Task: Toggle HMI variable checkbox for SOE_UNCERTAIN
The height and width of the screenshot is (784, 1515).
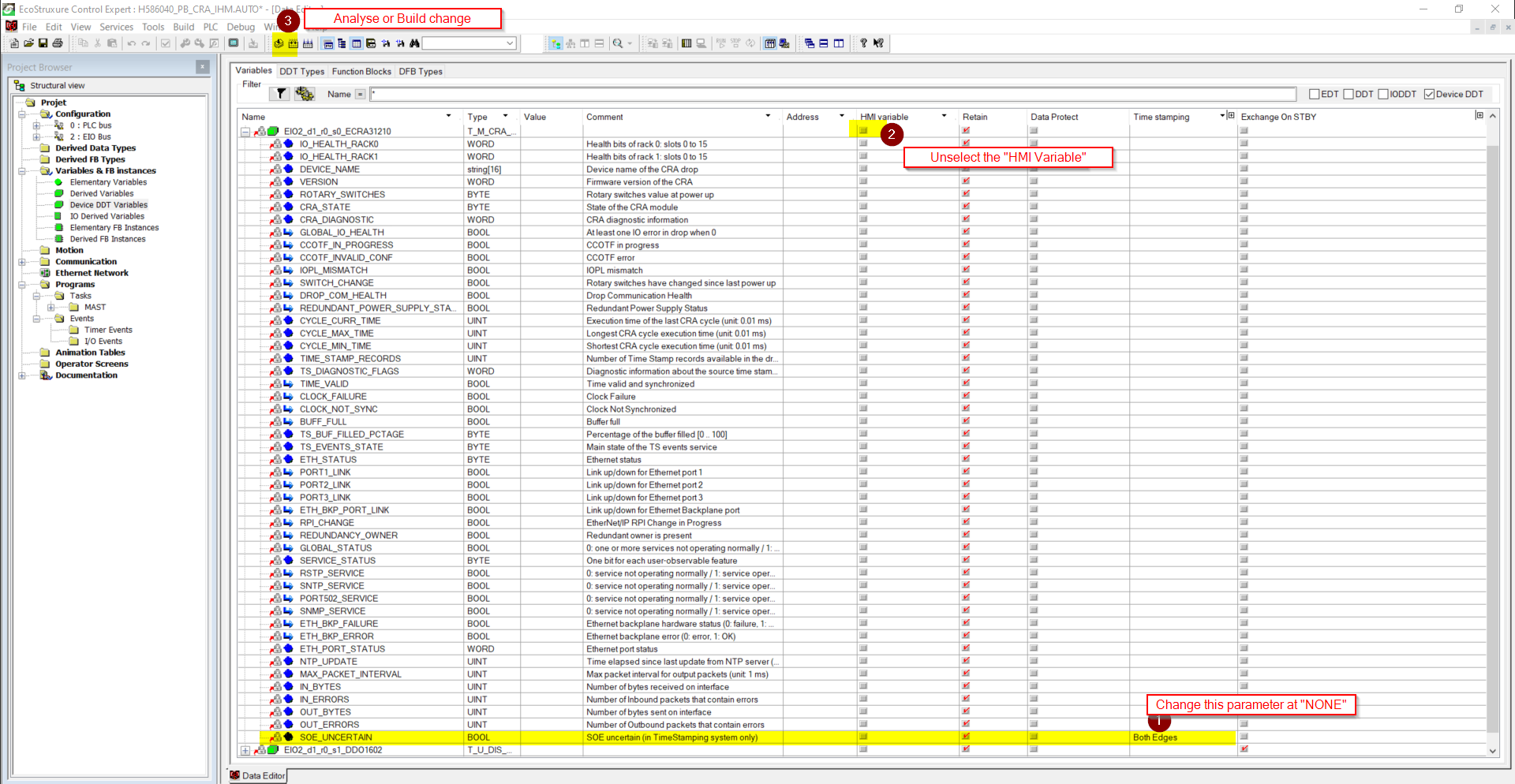Action: tap(863, 737)
